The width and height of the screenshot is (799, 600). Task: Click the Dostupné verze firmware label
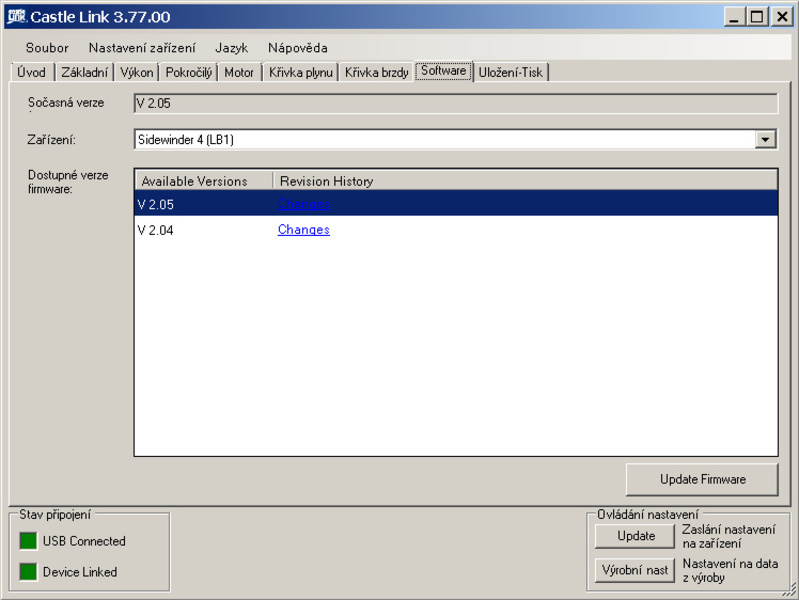click(68, 182)
